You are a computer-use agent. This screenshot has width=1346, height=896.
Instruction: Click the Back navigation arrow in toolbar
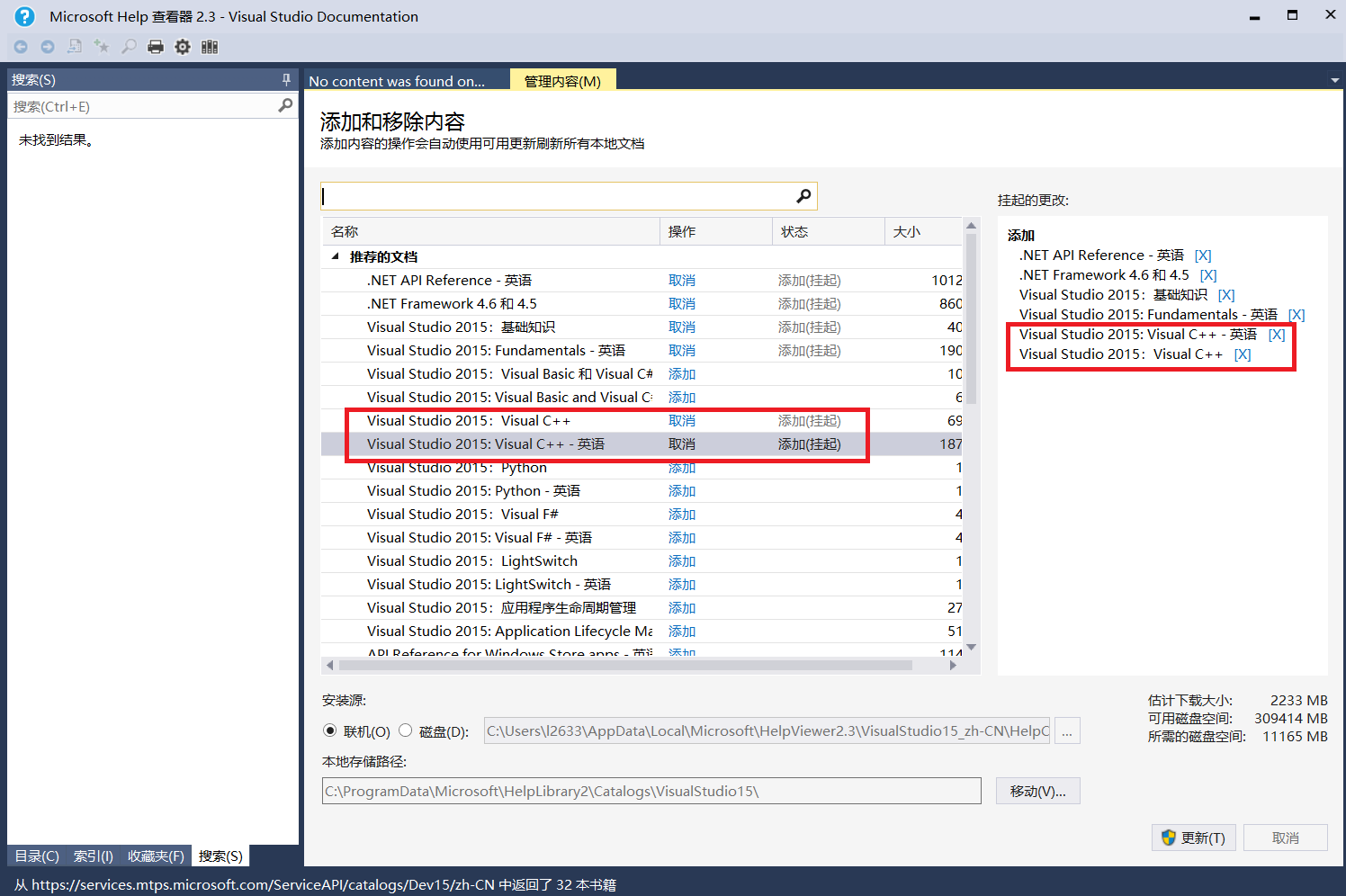coord(21,47)
